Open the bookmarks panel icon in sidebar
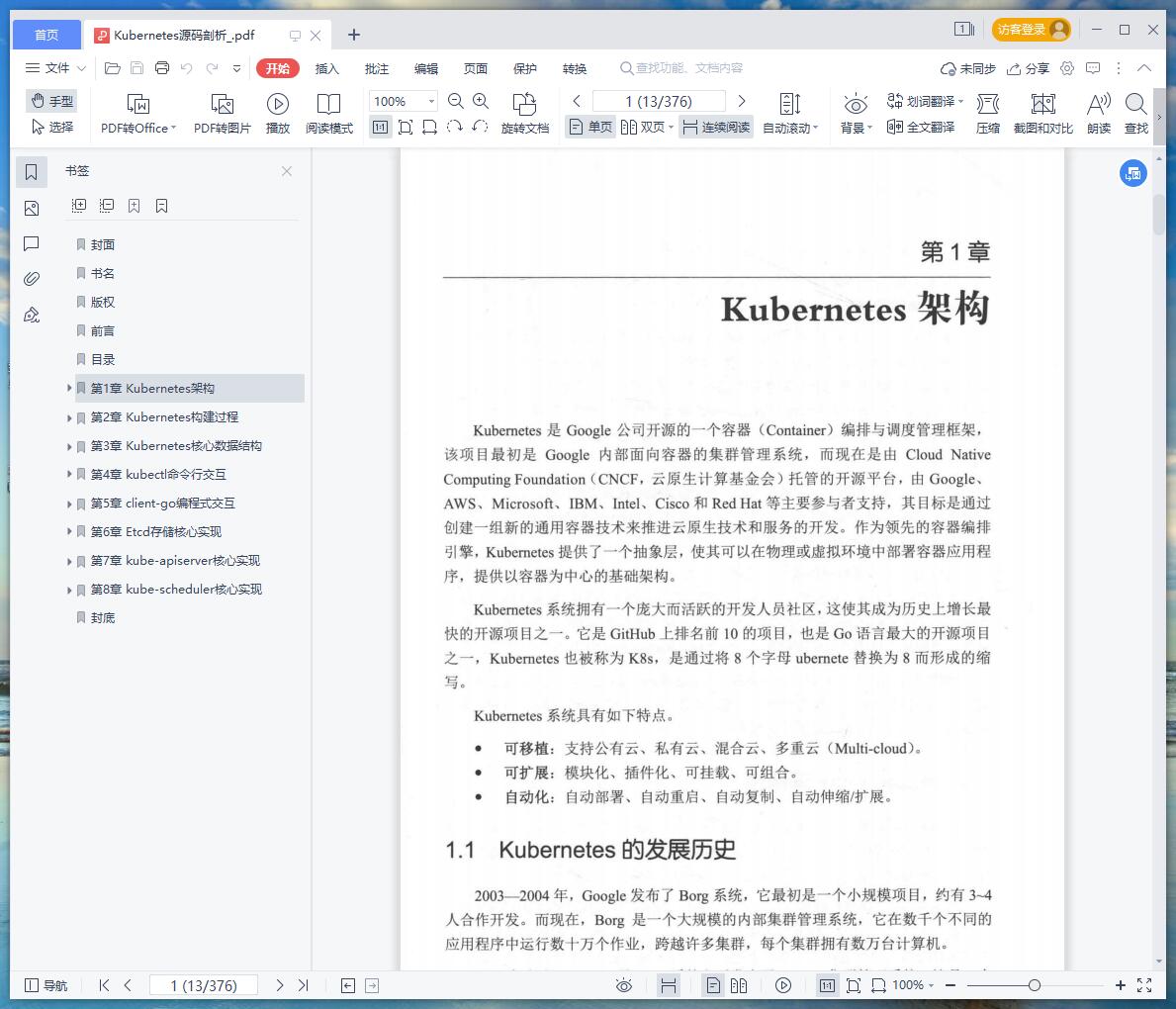1176x1009 pixels. [32, 172]
